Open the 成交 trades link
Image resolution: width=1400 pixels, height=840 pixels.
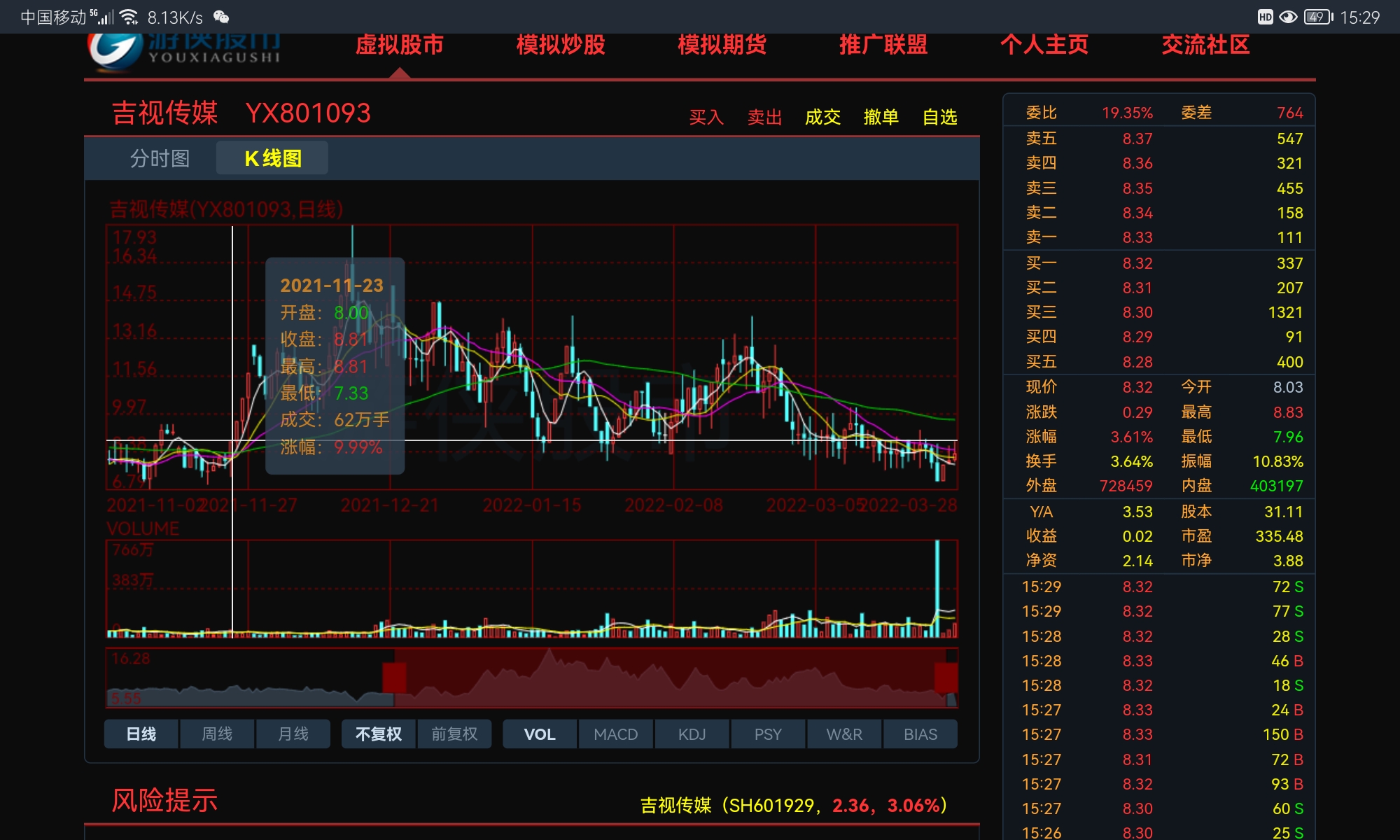(x=822, y=117)
